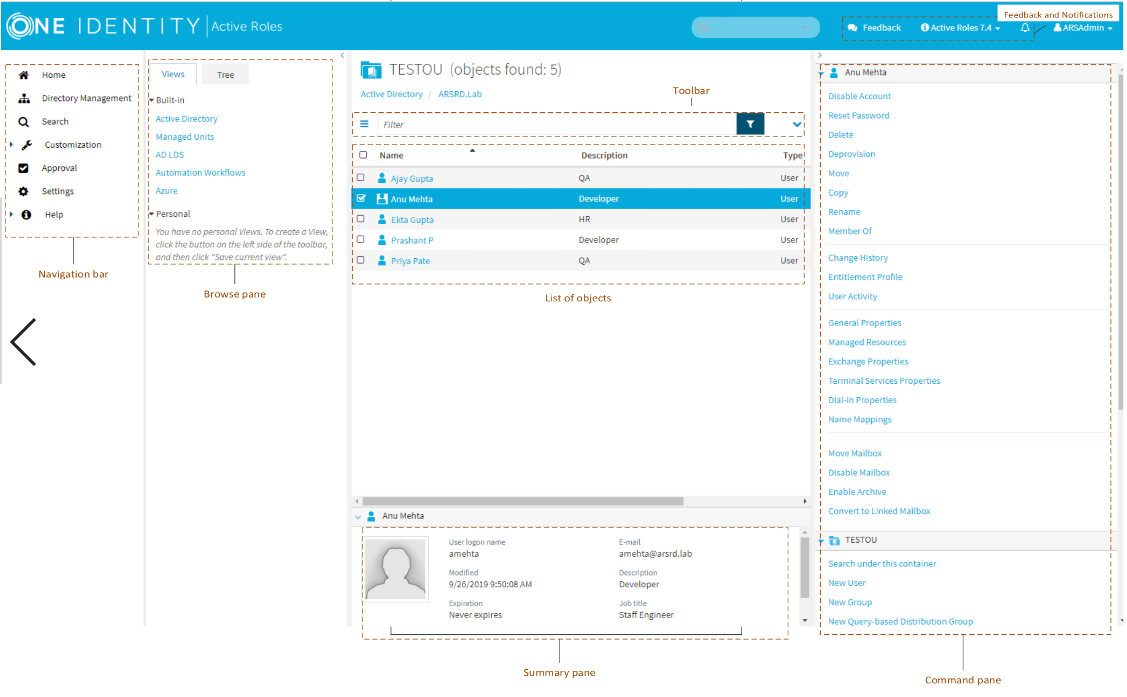Click the Search magnifier icon in navigation
1127x697 pixels.
tap(24, 122)
